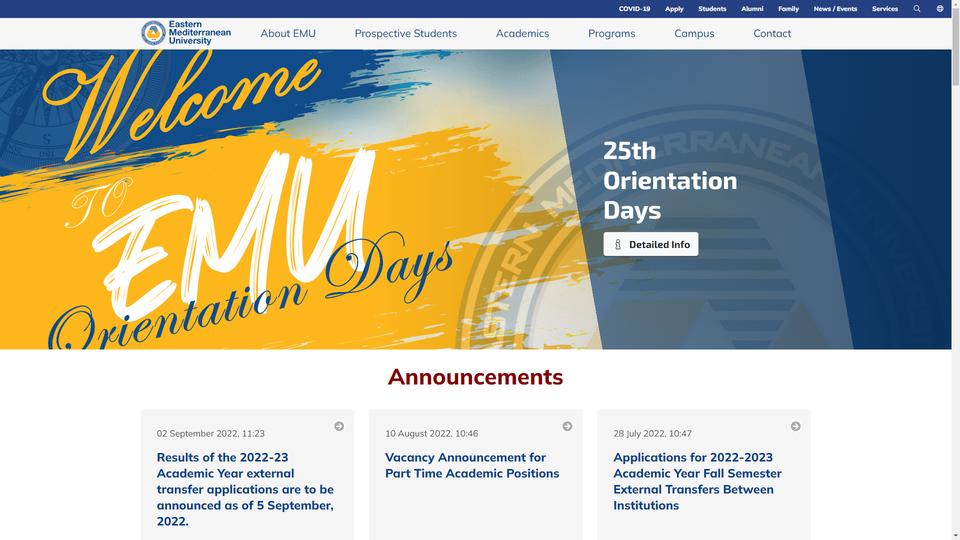Open arrow icon on 10 August announcement
Screen dimensions: 960x540
568,426
